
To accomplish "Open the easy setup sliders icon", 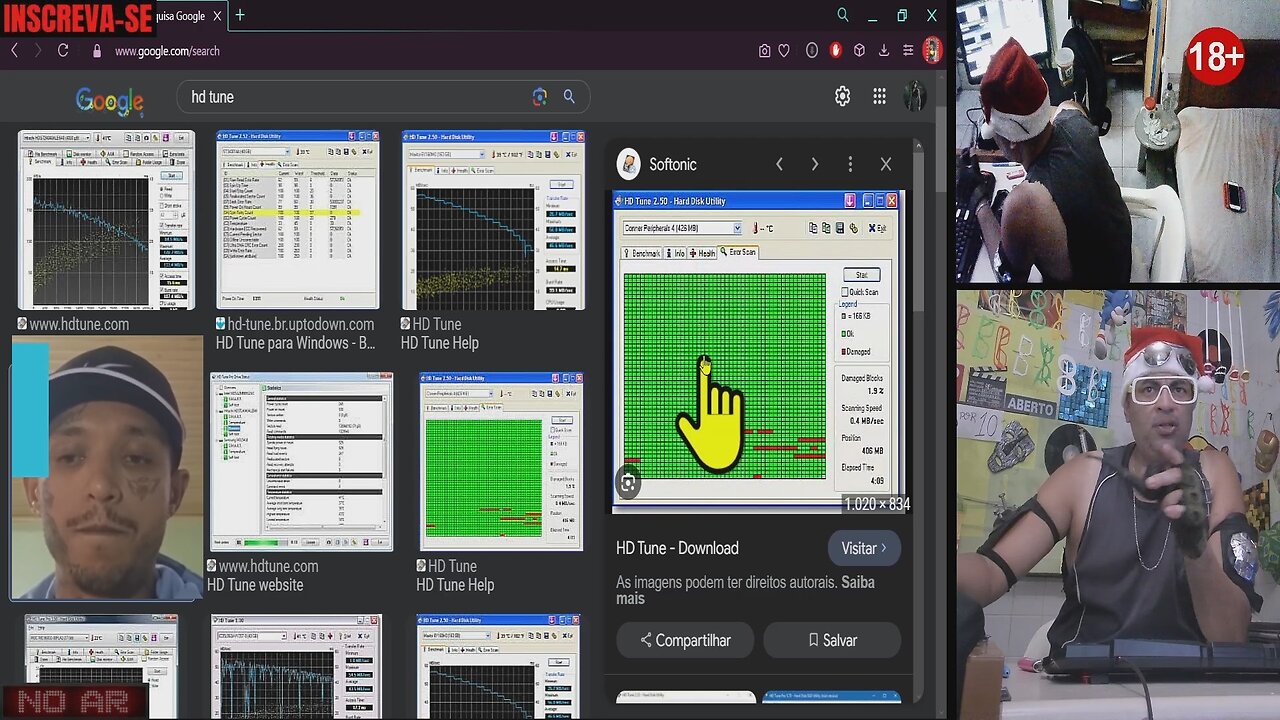I will point(908,51).
